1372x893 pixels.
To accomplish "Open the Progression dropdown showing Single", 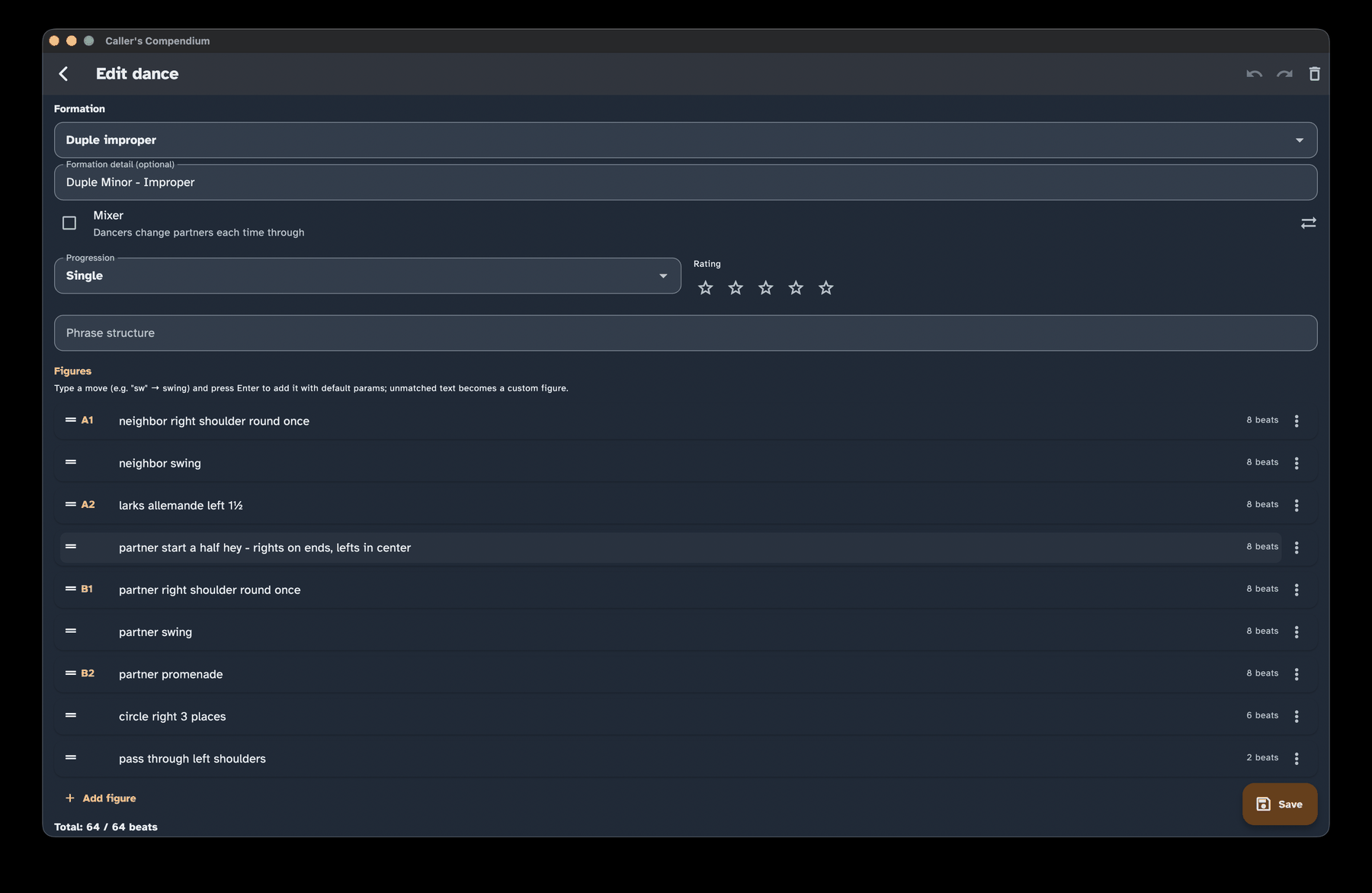I will point(367,275).
